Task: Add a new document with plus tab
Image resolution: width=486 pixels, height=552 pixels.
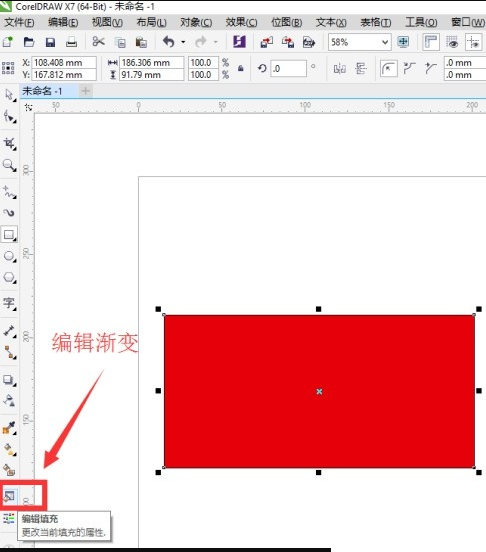Action: [85, 91]
